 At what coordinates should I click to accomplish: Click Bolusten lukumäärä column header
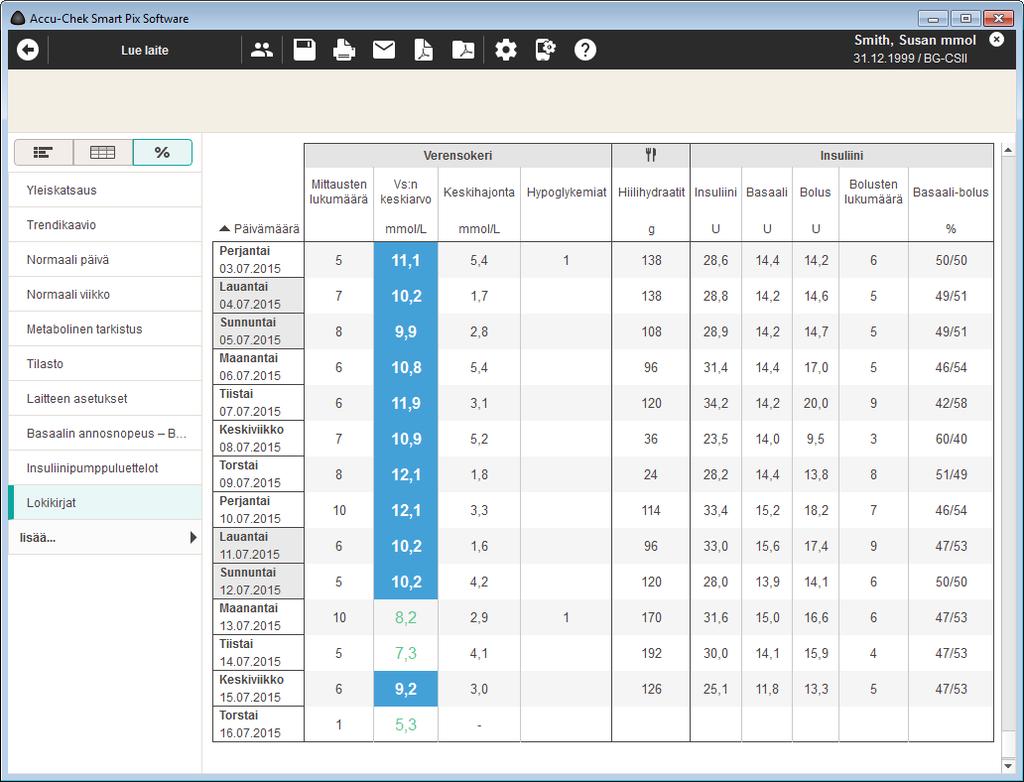[873, 192]
